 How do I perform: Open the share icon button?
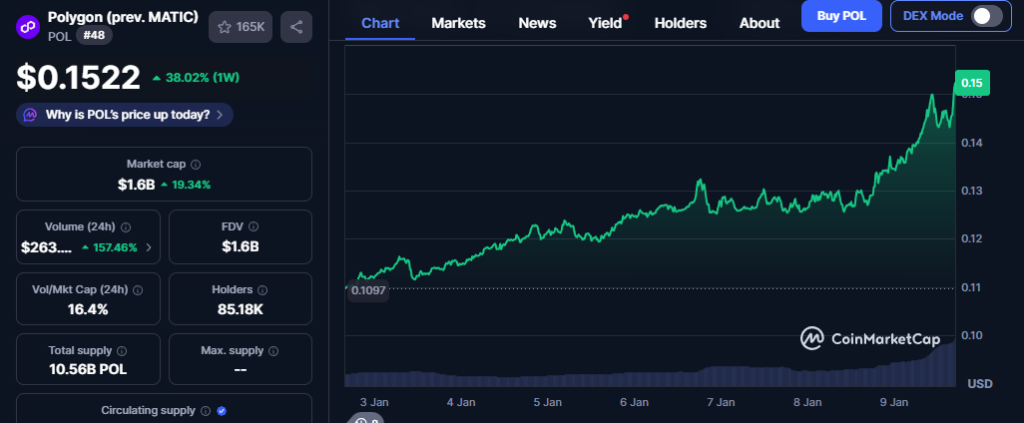coord(296,27)
